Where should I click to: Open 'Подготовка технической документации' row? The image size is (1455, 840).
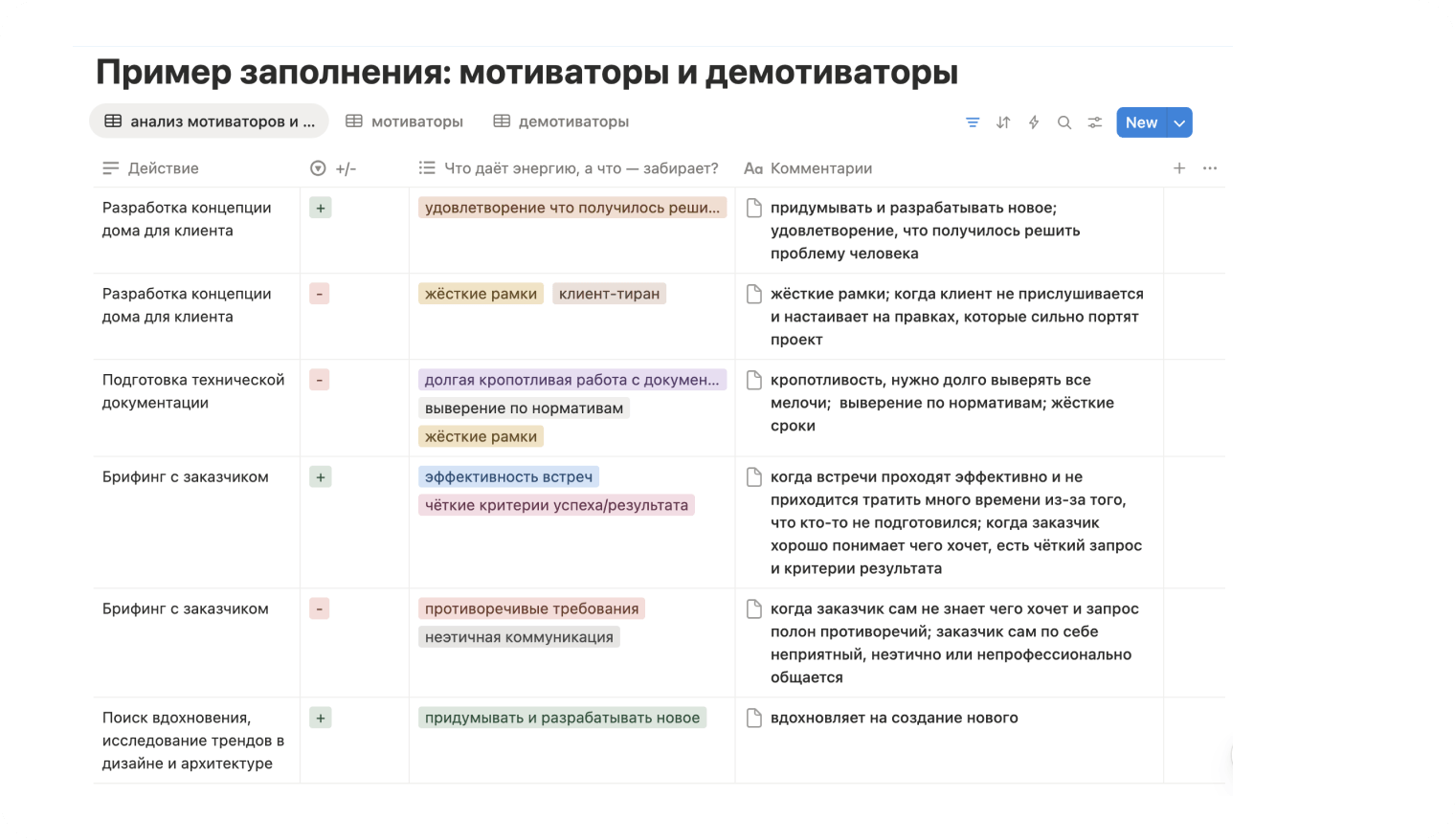[193, 391]
